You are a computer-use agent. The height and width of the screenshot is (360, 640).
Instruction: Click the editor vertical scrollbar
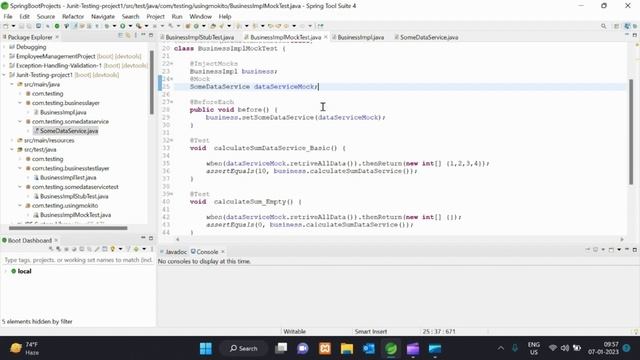pos(631,132)
